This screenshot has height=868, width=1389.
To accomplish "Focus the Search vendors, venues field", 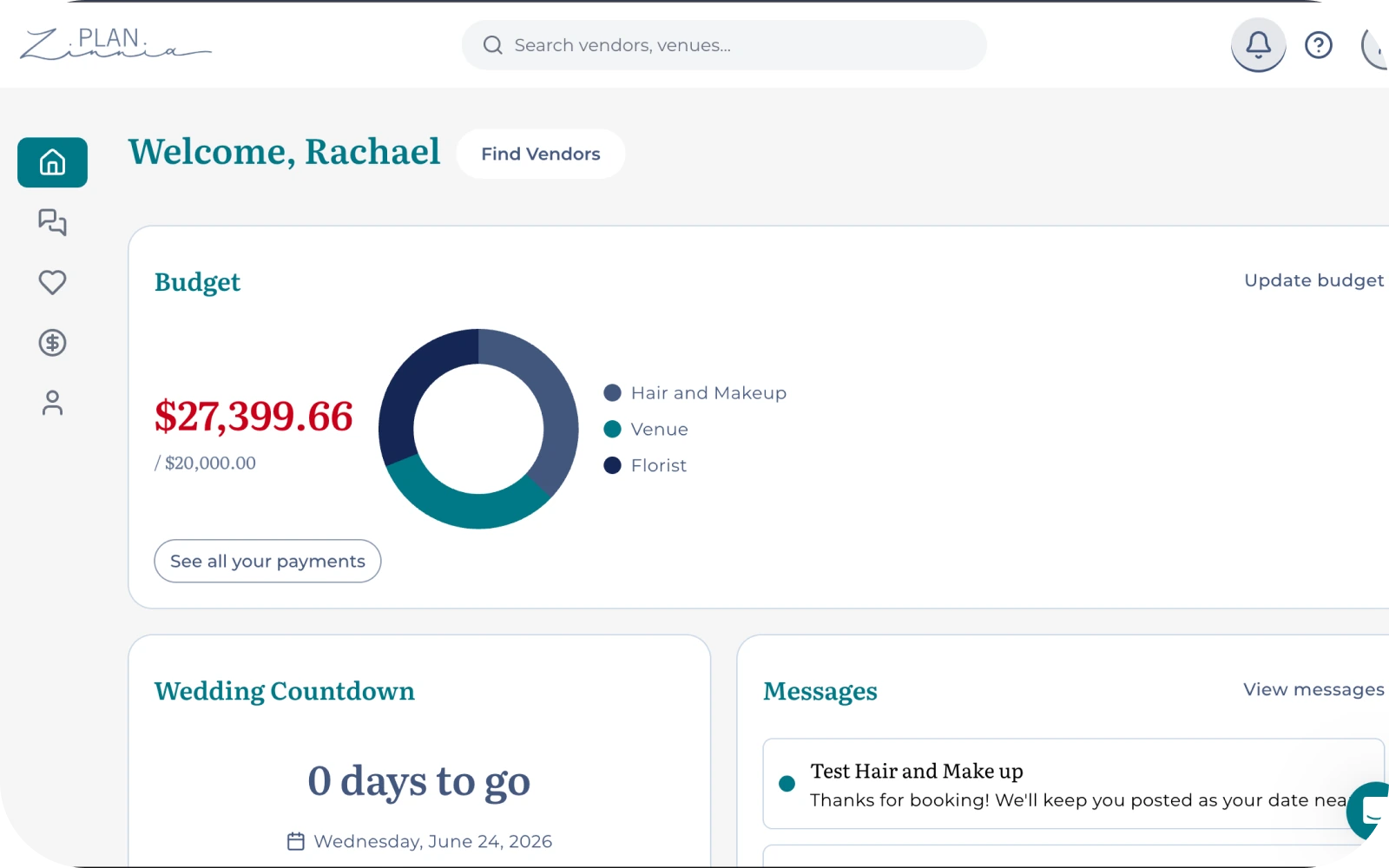I will click(x=724, y=45).
